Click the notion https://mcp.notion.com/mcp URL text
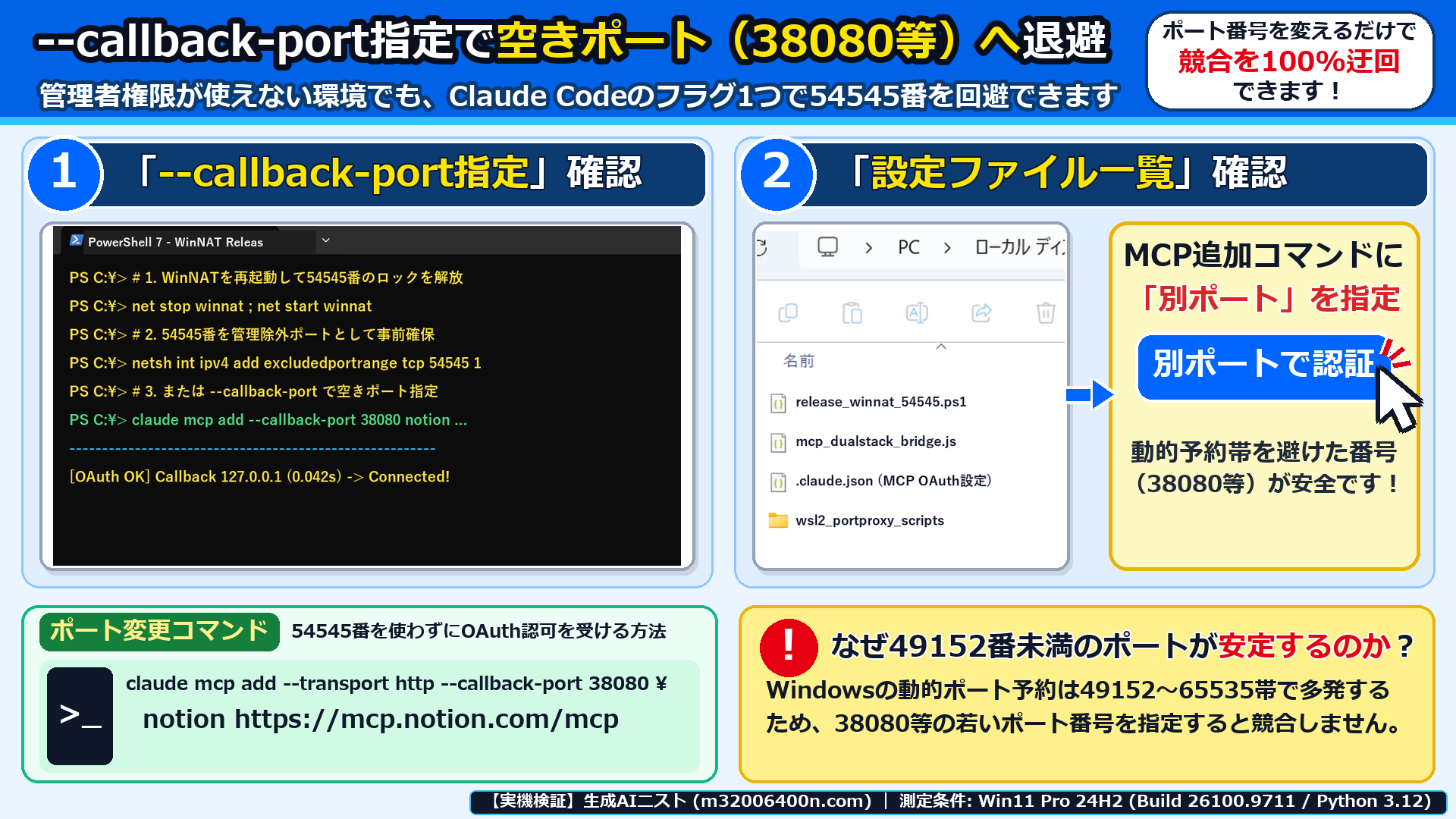 coord(381,719)
